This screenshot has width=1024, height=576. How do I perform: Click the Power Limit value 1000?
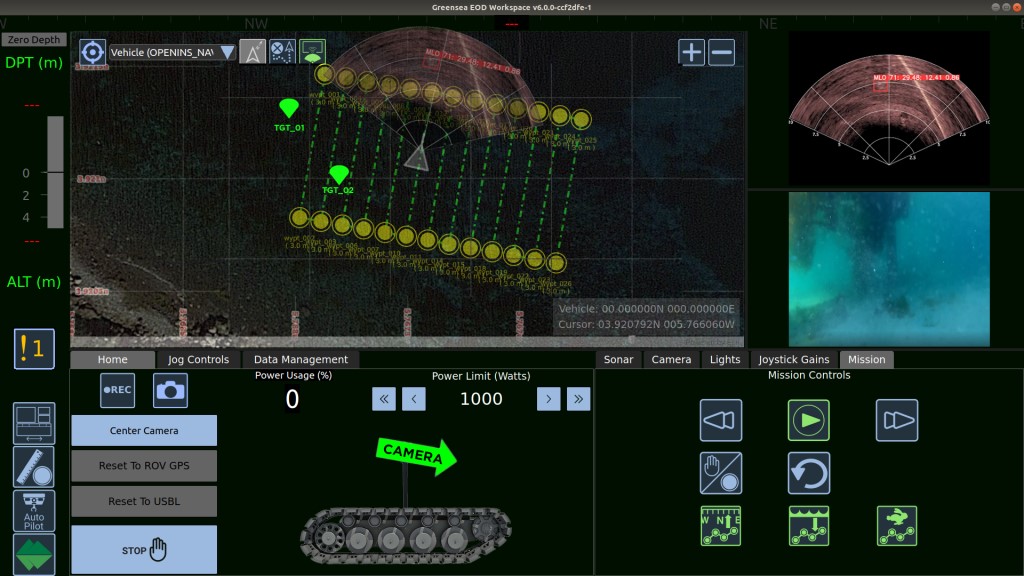coord(481,399)
